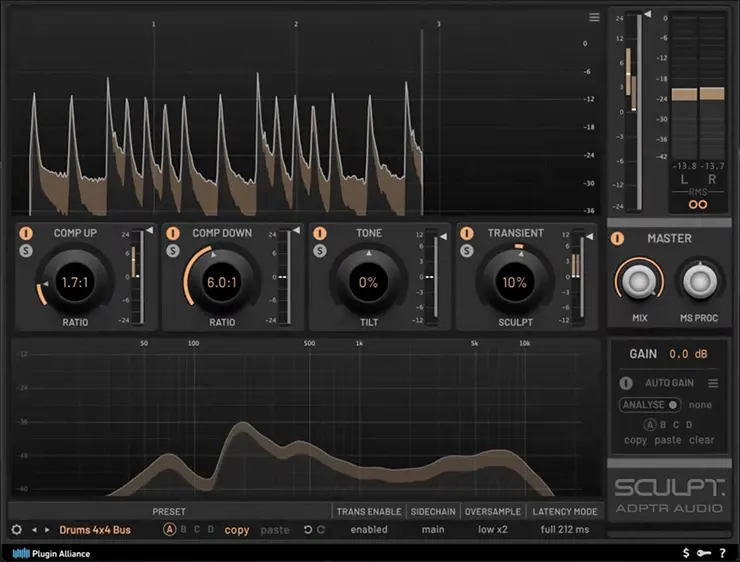The width and height of the screenshot is (740, 562).
Task: Select preset slot C in bottom bar
Action: coord(197,529)
